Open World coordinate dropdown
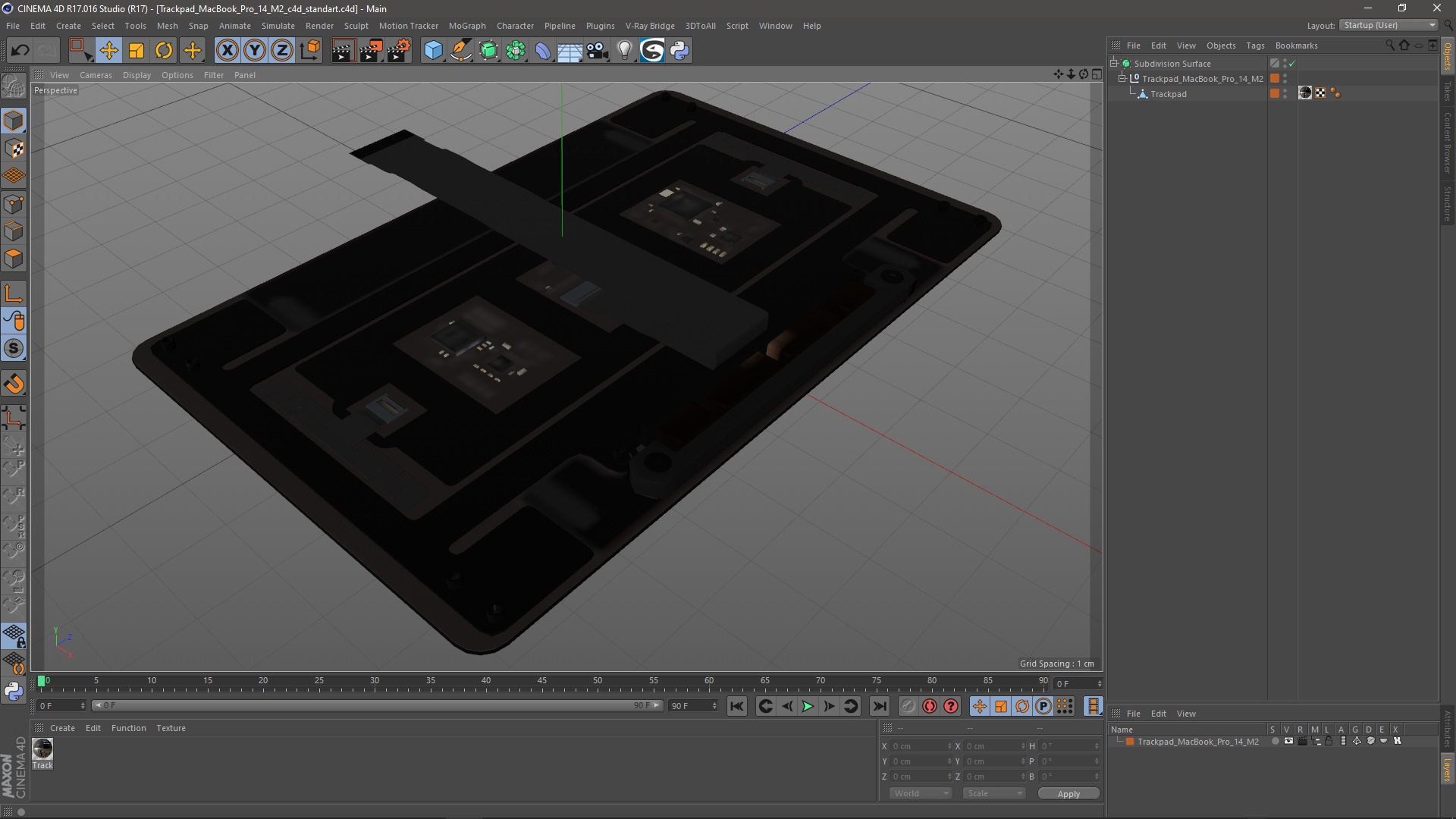 click(921, 793)
